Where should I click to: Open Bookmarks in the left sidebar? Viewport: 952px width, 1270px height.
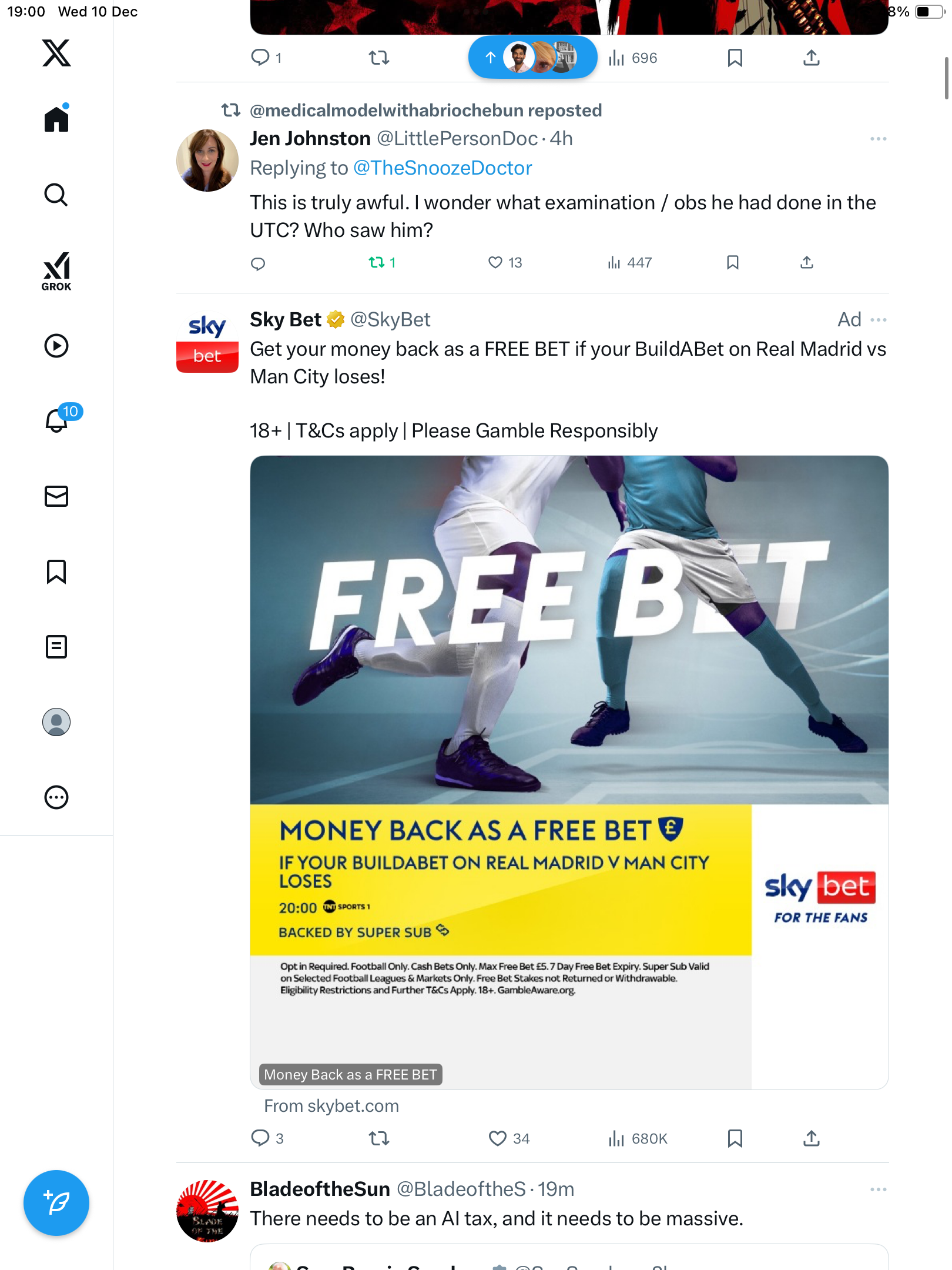pos(56,571)
